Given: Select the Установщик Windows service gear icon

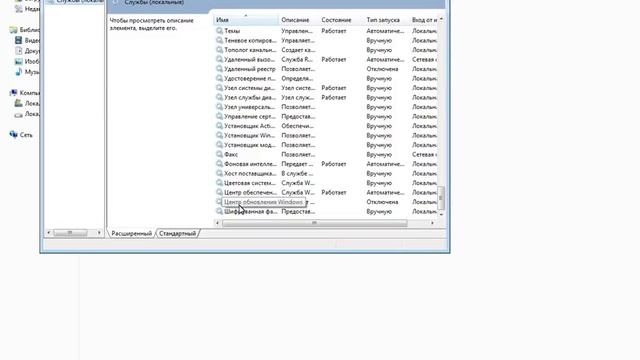Looking at the screenshot, I should (x=219, y=136).
